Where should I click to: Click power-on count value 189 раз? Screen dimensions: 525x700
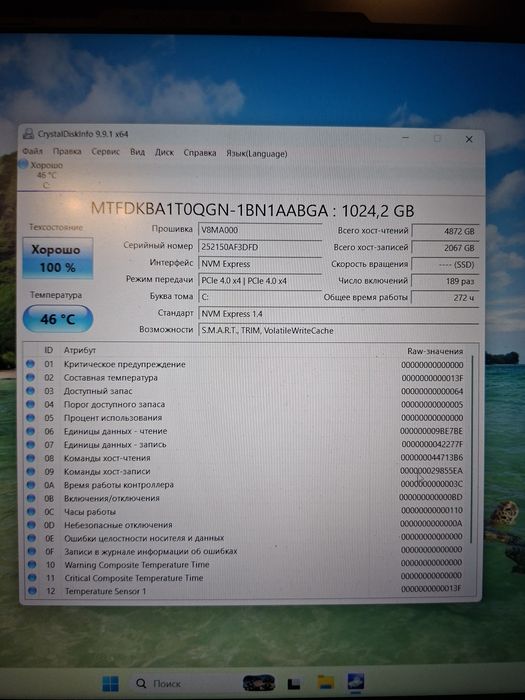point(445,281)
